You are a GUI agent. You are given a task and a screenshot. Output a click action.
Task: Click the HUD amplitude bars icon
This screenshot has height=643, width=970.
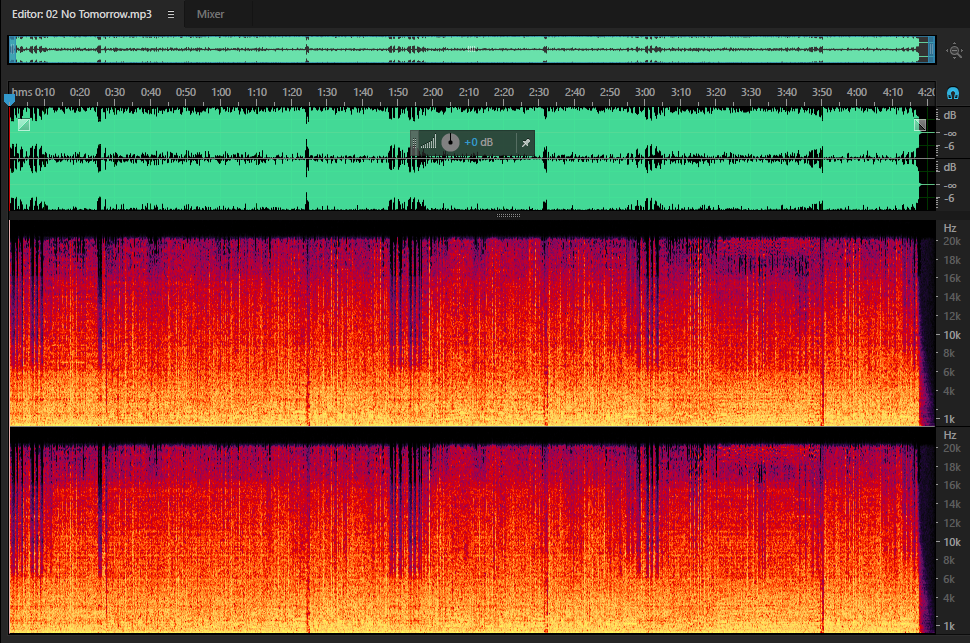[x=428, y=142]
